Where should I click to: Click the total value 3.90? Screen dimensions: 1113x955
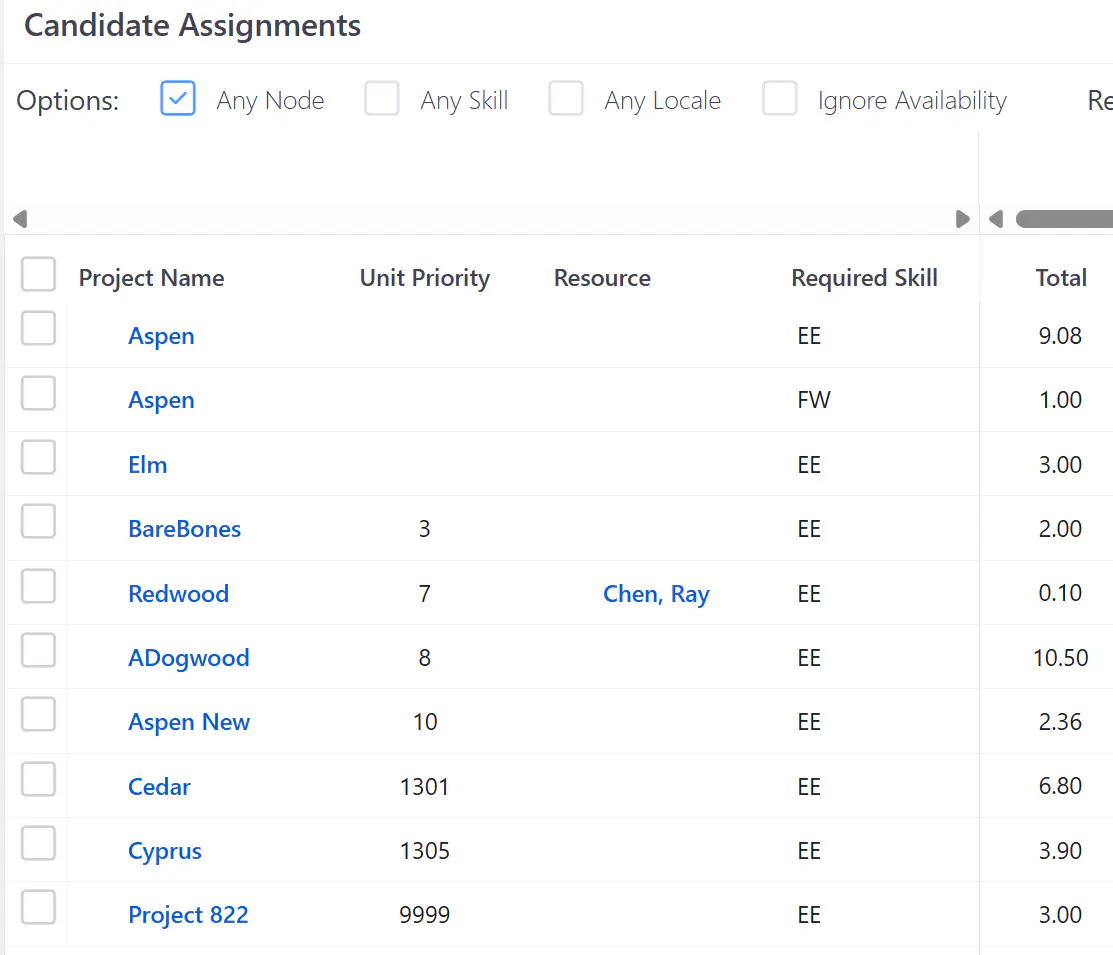[x=1060, y=851]
